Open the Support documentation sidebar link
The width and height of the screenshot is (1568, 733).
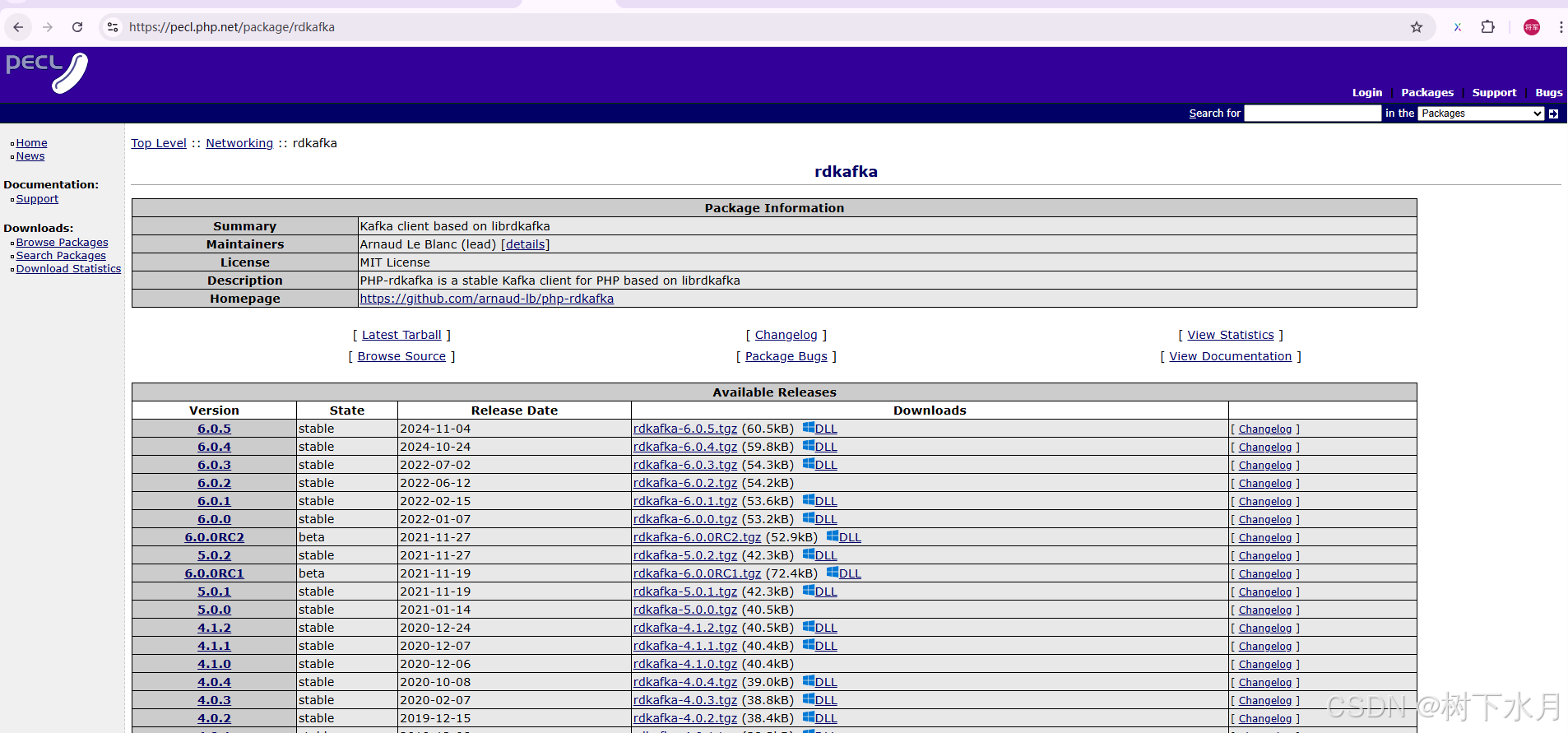click(37, 199)
